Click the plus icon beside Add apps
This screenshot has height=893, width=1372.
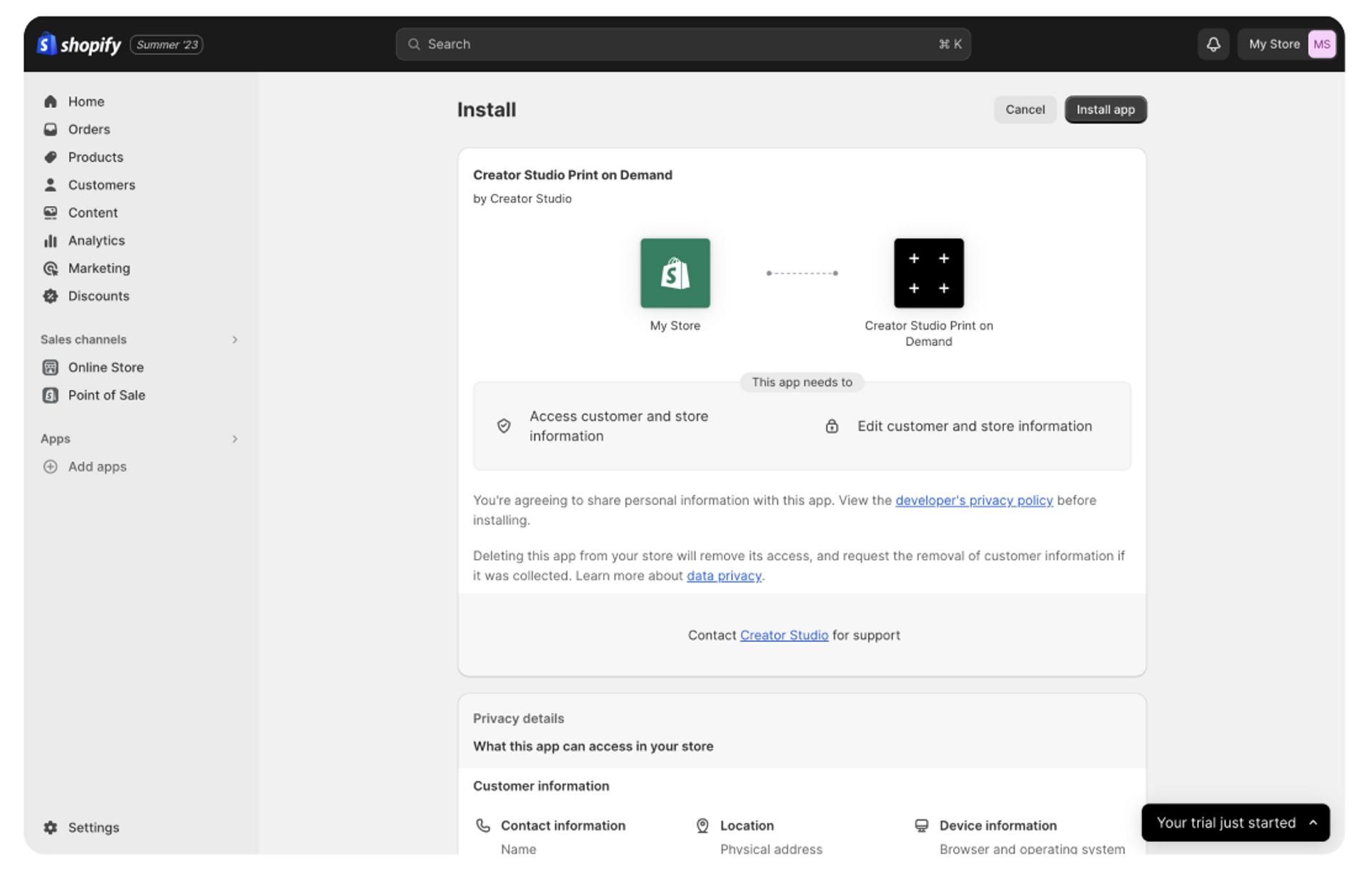click(x=50, y=467)
